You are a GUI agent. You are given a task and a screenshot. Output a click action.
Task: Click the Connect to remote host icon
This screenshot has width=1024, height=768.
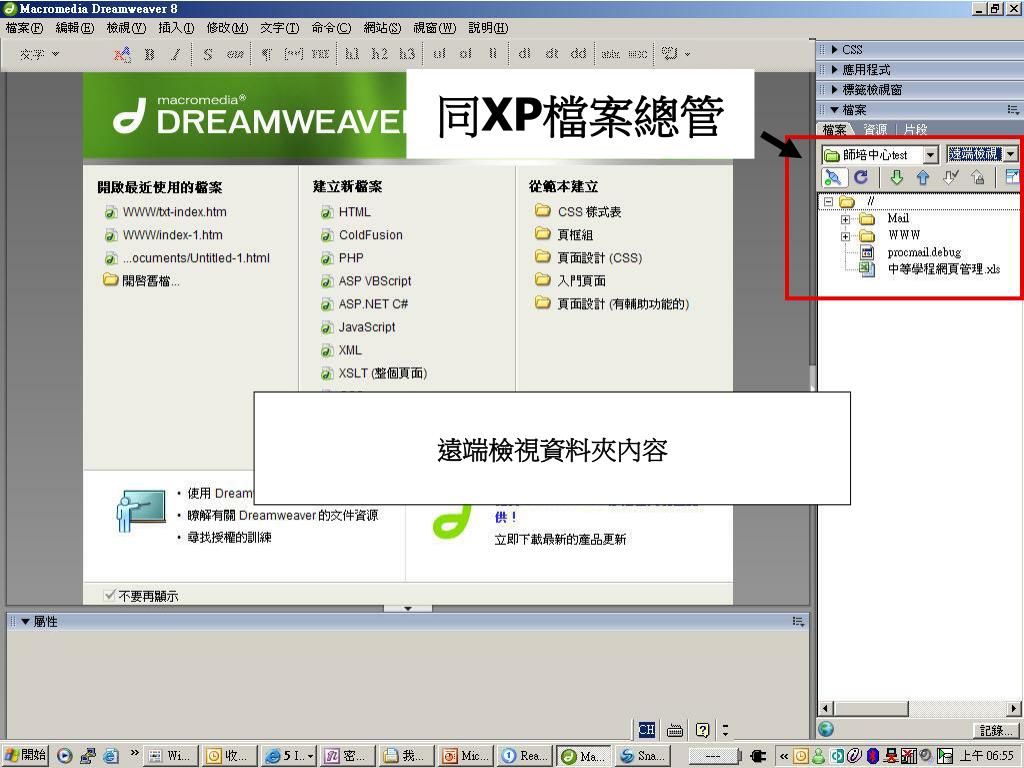point(833,177)
